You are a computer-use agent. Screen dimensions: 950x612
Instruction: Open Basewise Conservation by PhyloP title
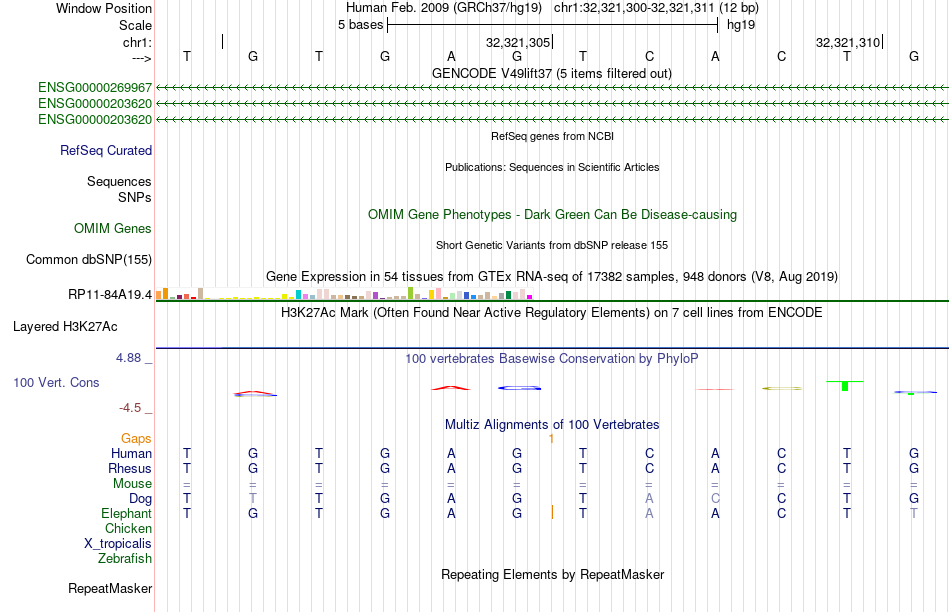(552, 359)
